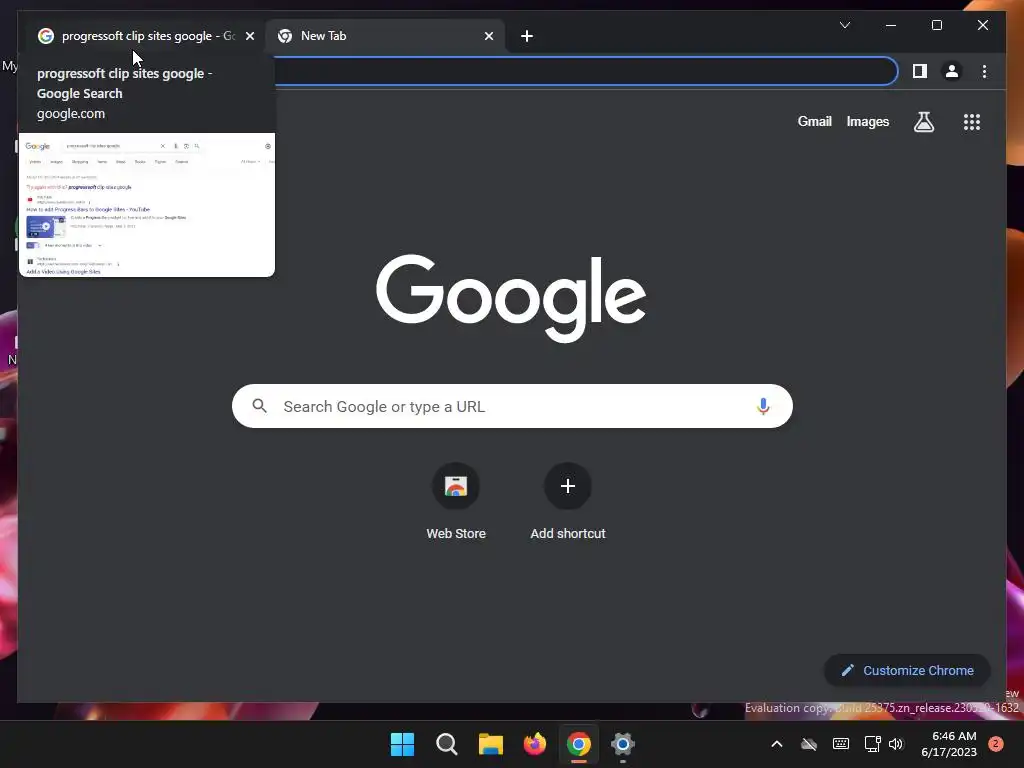Open the Web Store shortcut
The width and height of the screenshot is (1024, 768).
(456, 502)
